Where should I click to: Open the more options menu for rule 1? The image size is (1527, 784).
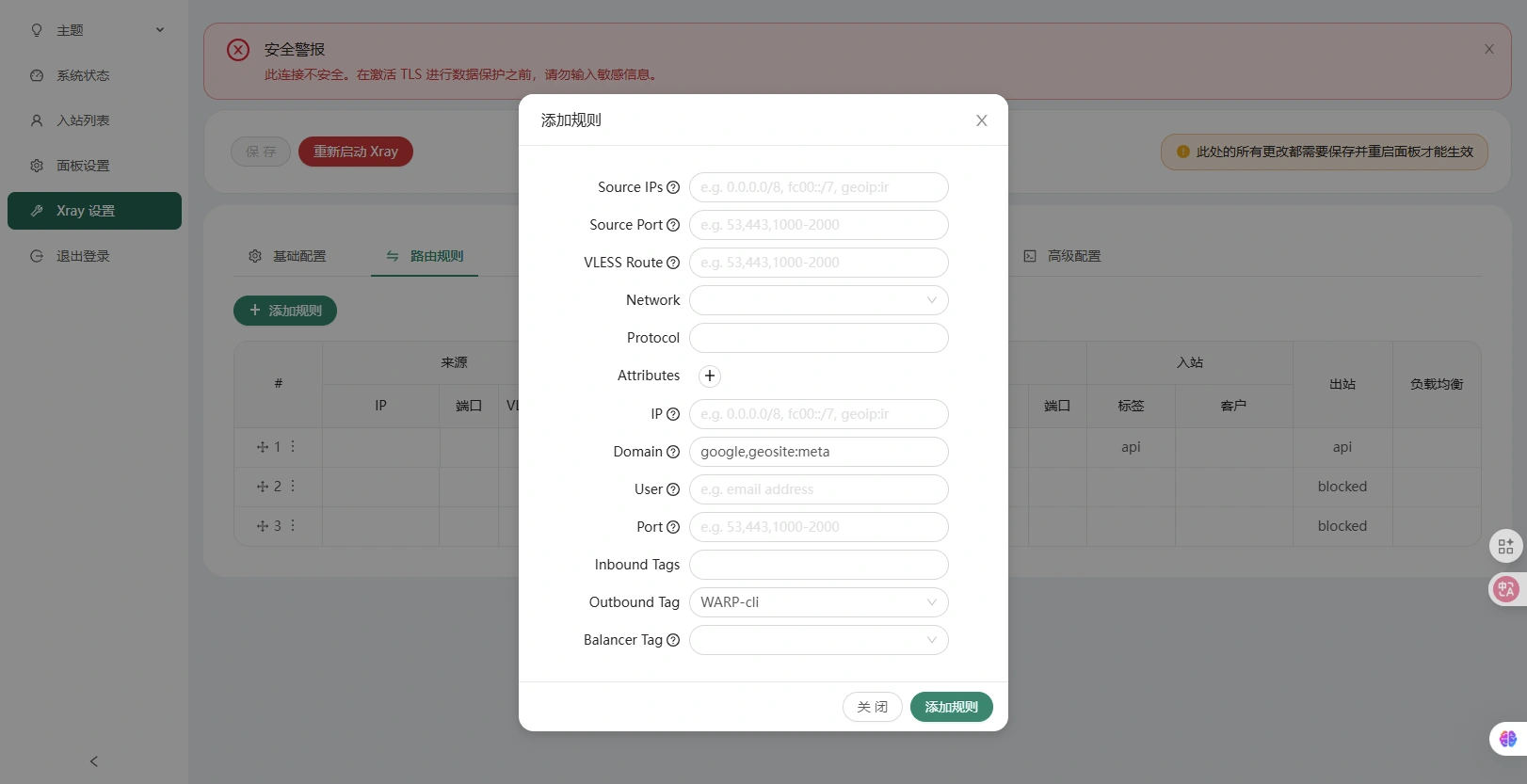293,446
